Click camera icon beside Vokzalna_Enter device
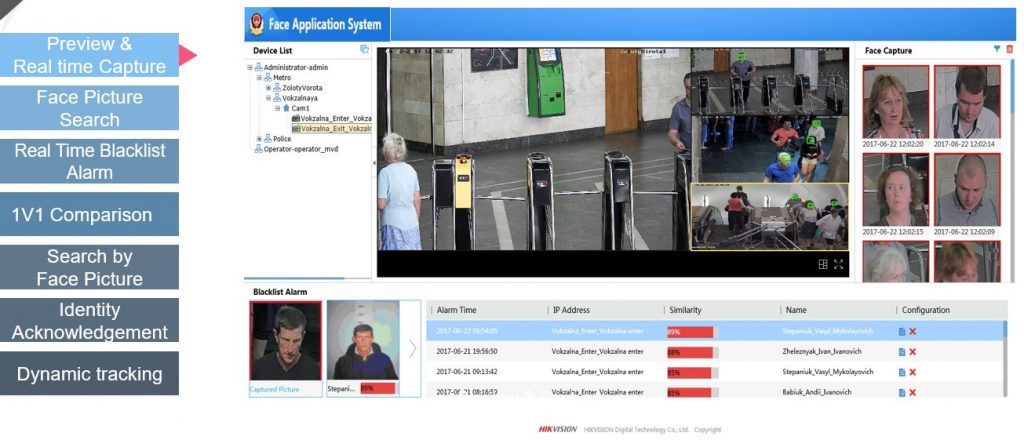 coord(295,118)
